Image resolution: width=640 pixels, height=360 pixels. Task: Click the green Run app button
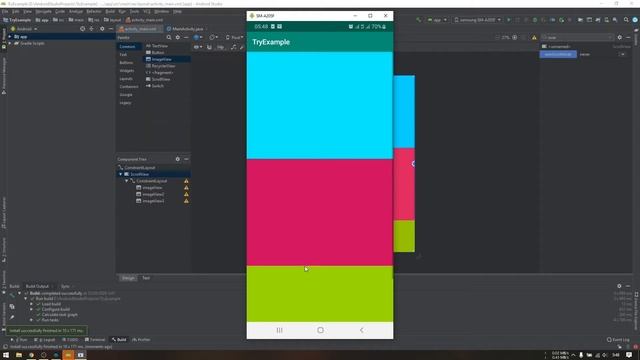coord(509,20)
